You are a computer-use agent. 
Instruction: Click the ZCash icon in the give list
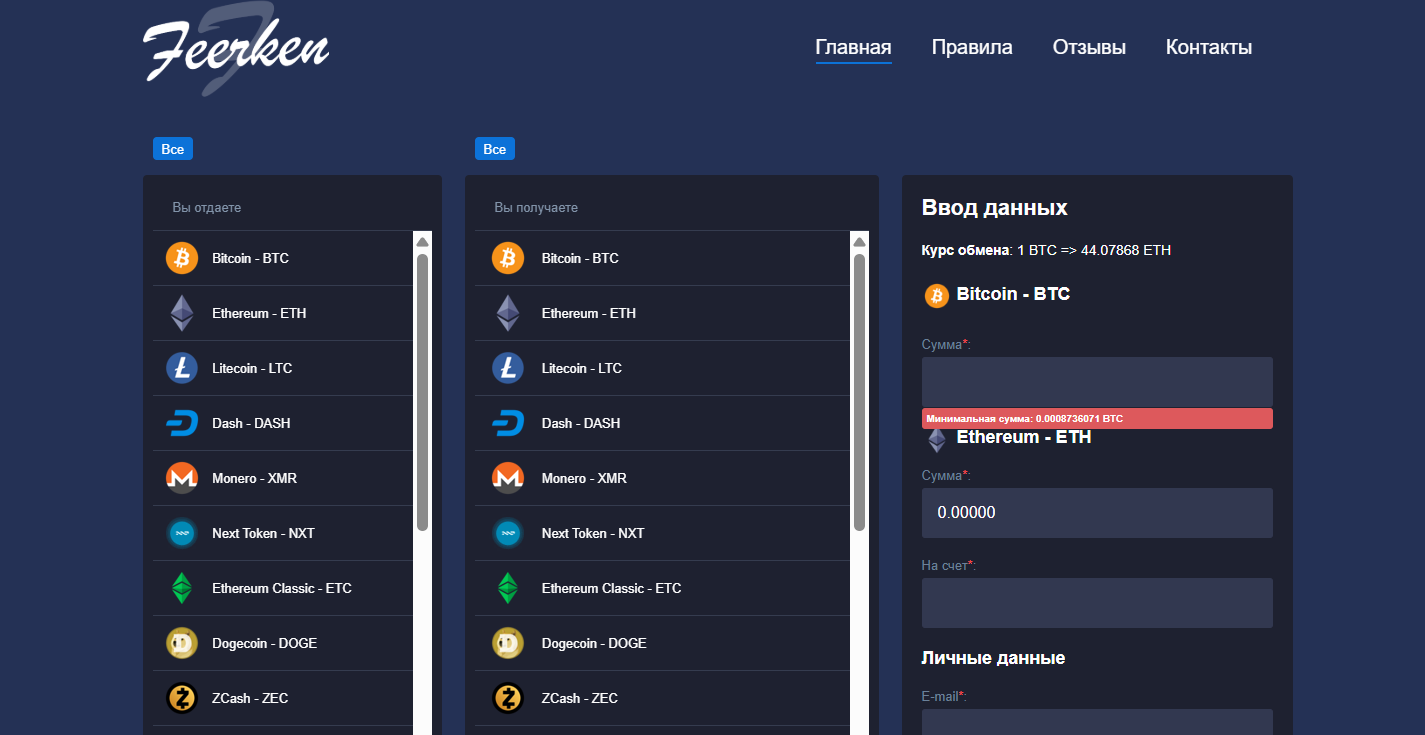coord(182,698)
